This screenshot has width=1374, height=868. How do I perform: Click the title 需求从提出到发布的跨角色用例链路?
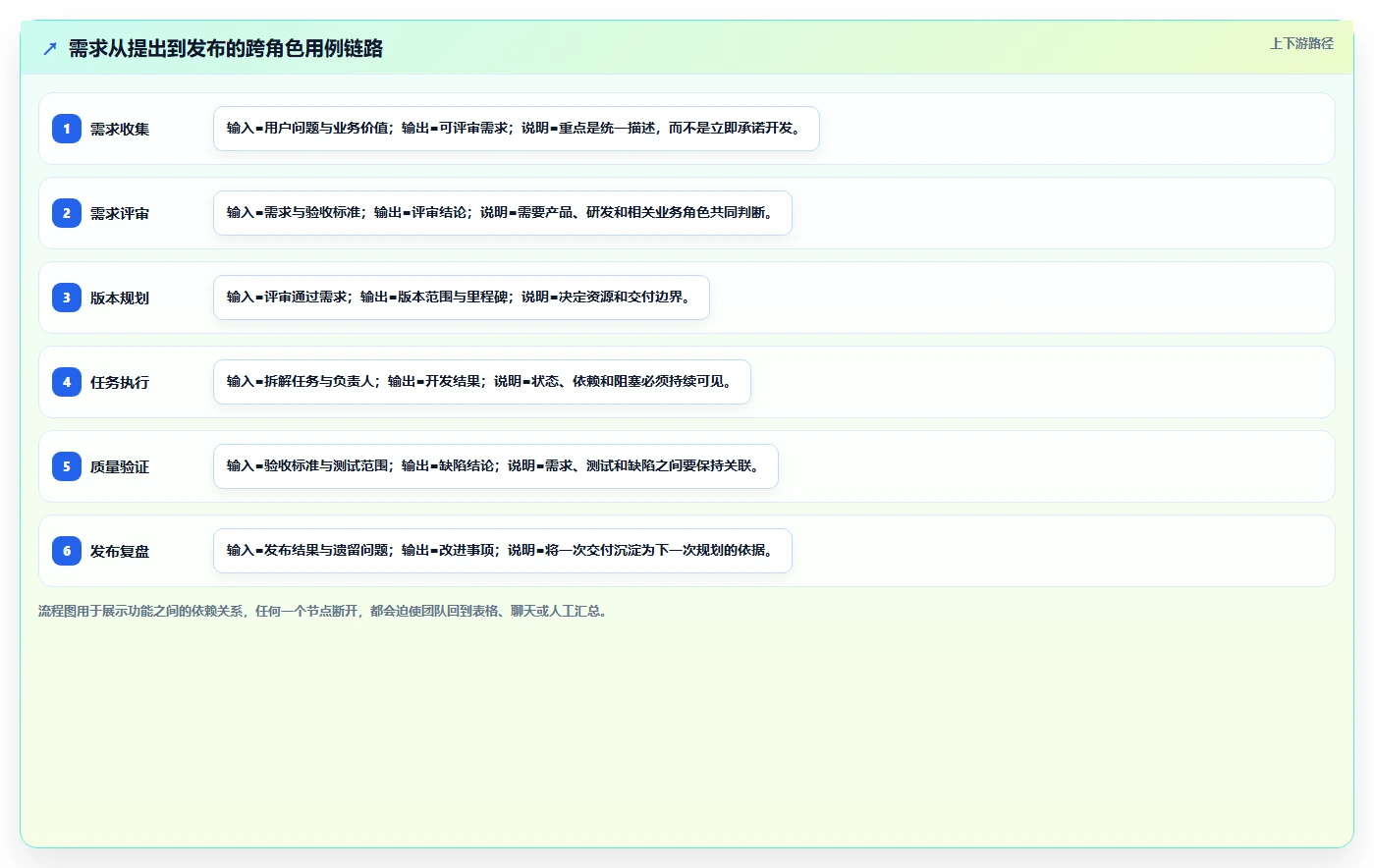click(226, 48)
